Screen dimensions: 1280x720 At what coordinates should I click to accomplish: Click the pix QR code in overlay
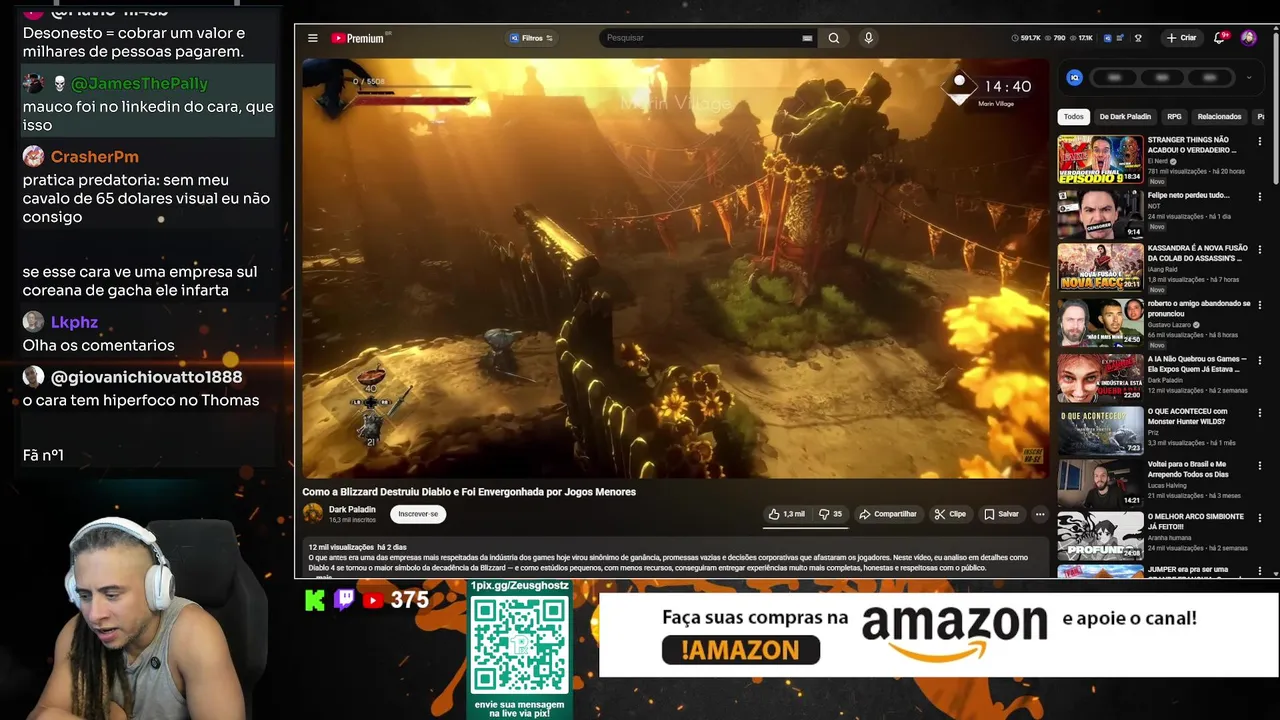519,645
